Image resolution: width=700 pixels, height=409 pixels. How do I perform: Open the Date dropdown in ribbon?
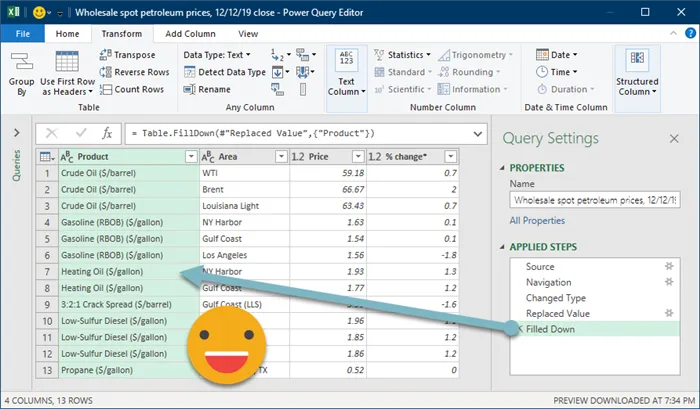tap(558, 55)
